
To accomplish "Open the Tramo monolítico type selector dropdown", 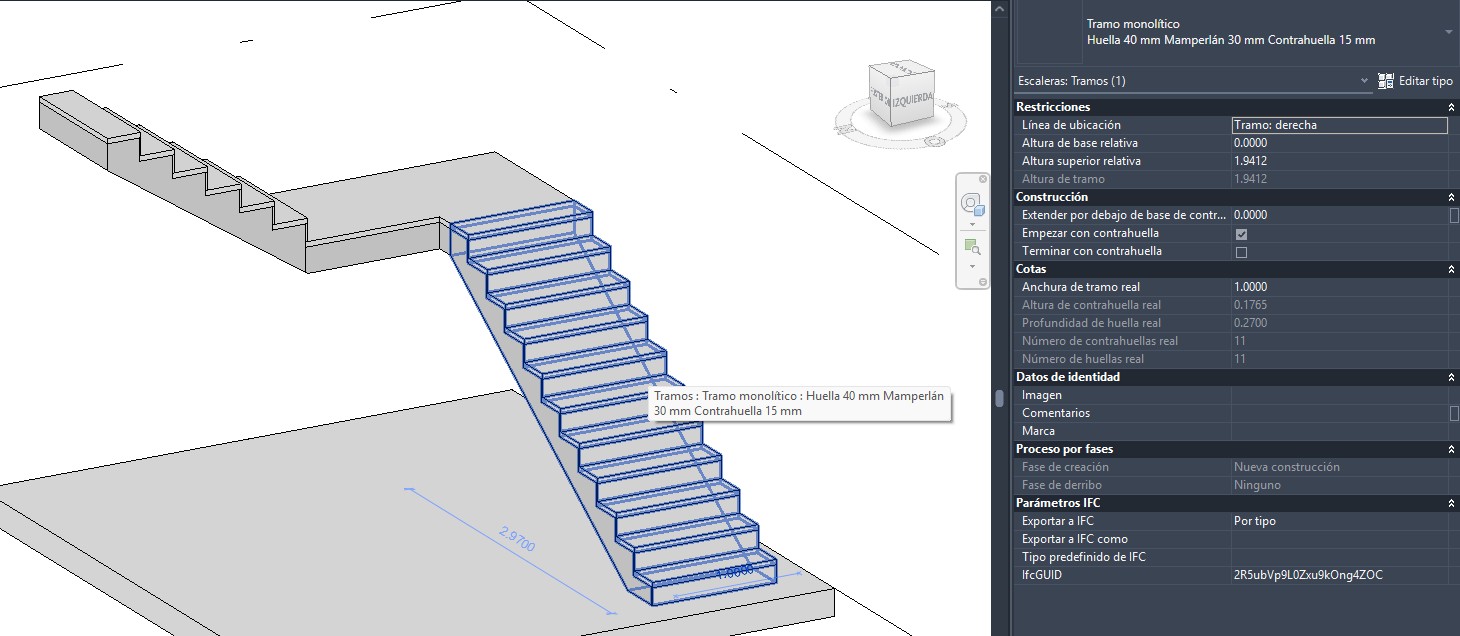I will 1448,32.
